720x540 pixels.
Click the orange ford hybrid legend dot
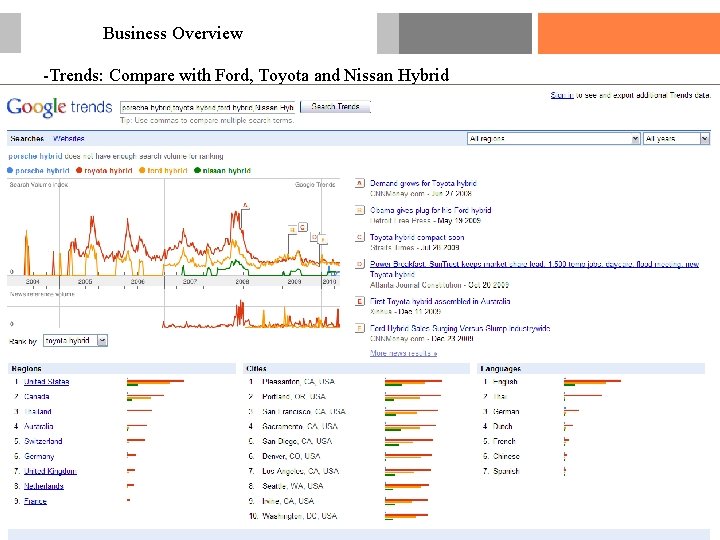pyautogui.click(x=142, y=170)
